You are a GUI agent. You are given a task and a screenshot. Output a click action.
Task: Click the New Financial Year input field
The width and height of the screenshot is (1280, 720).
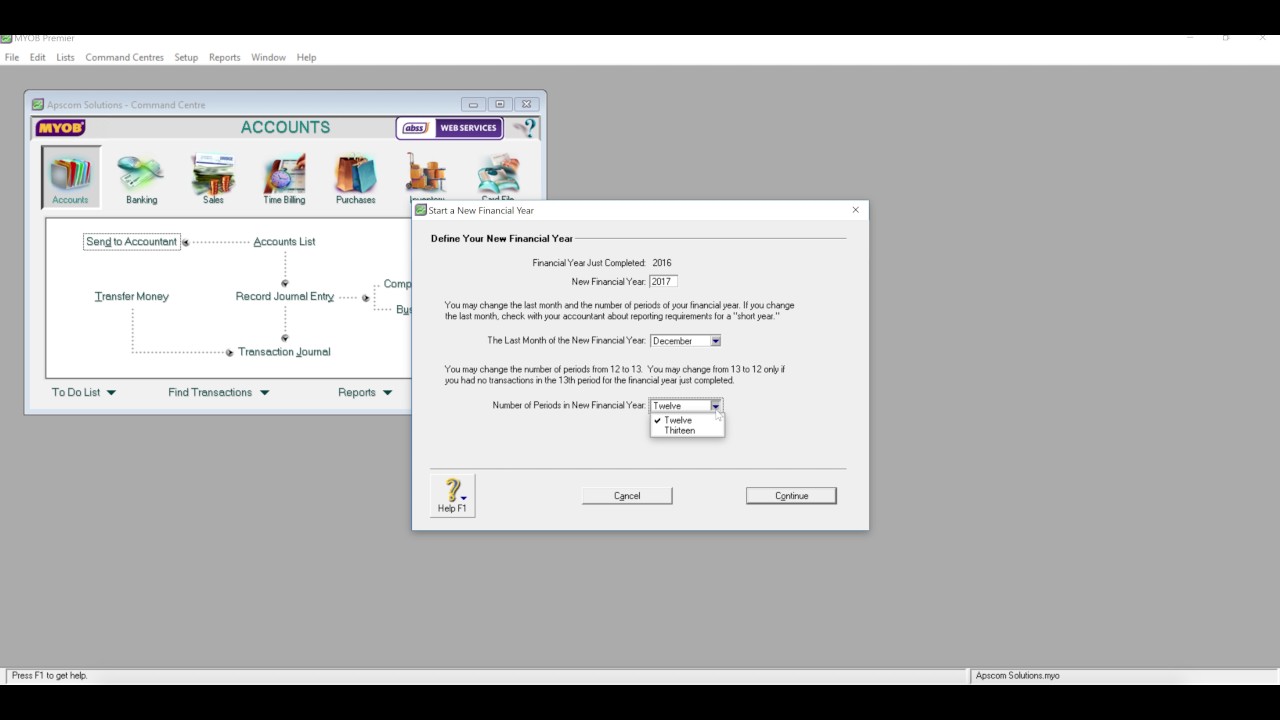pyautogui.click(x=663, y=281)
